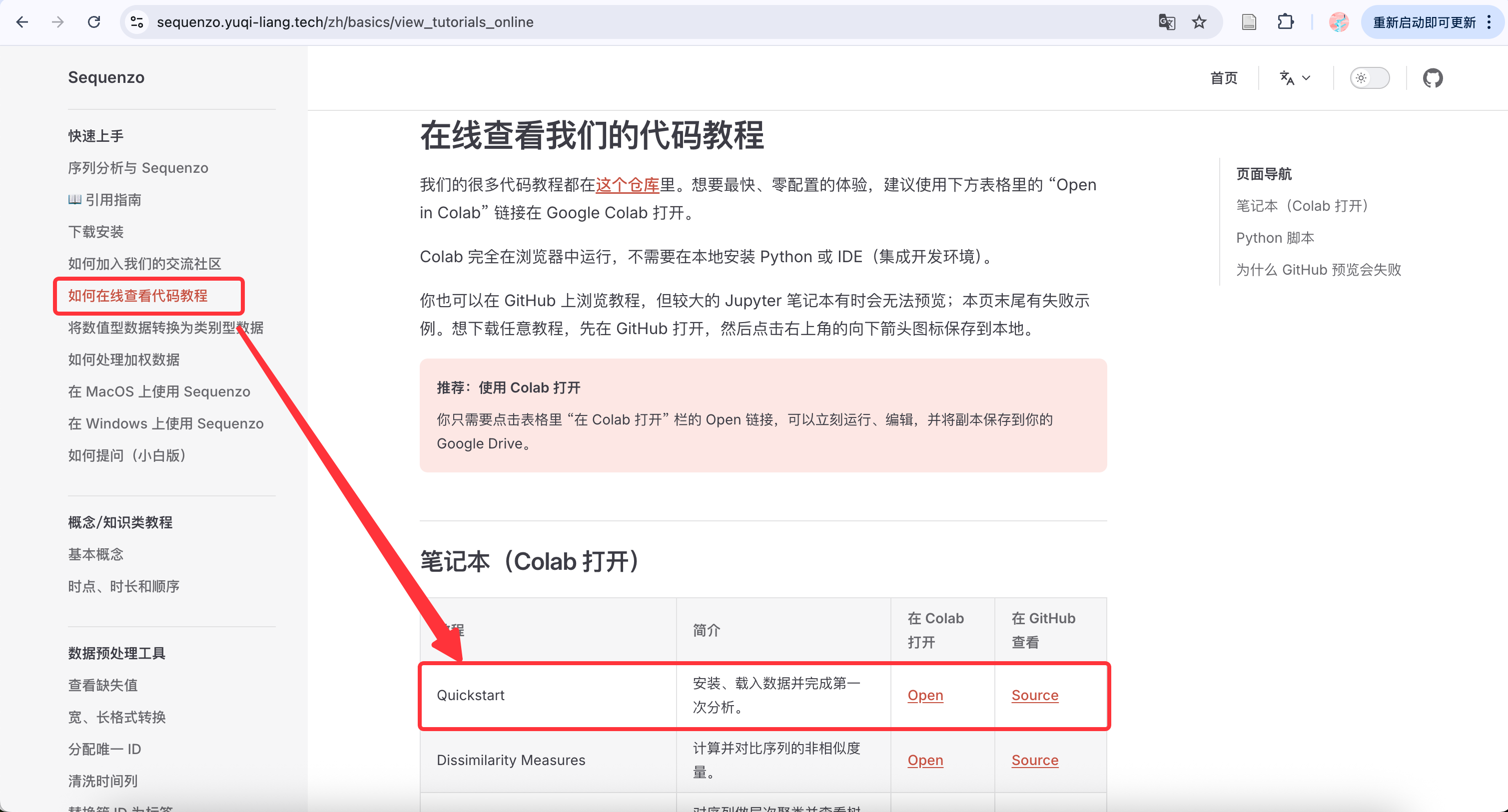Open the browser extensions puzzle icon

click(x=1285, y=22)
